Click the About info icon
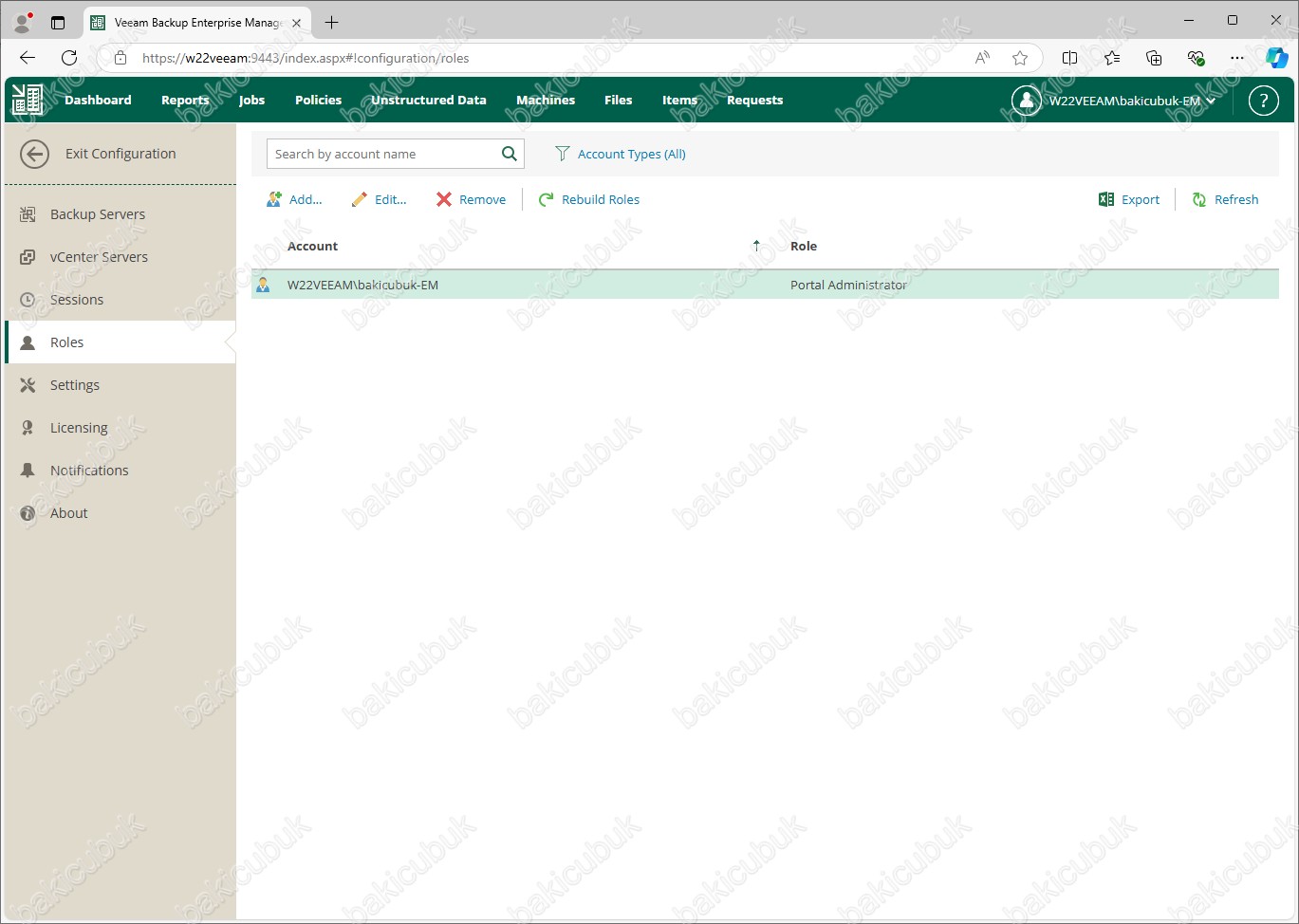 (28, 513)
